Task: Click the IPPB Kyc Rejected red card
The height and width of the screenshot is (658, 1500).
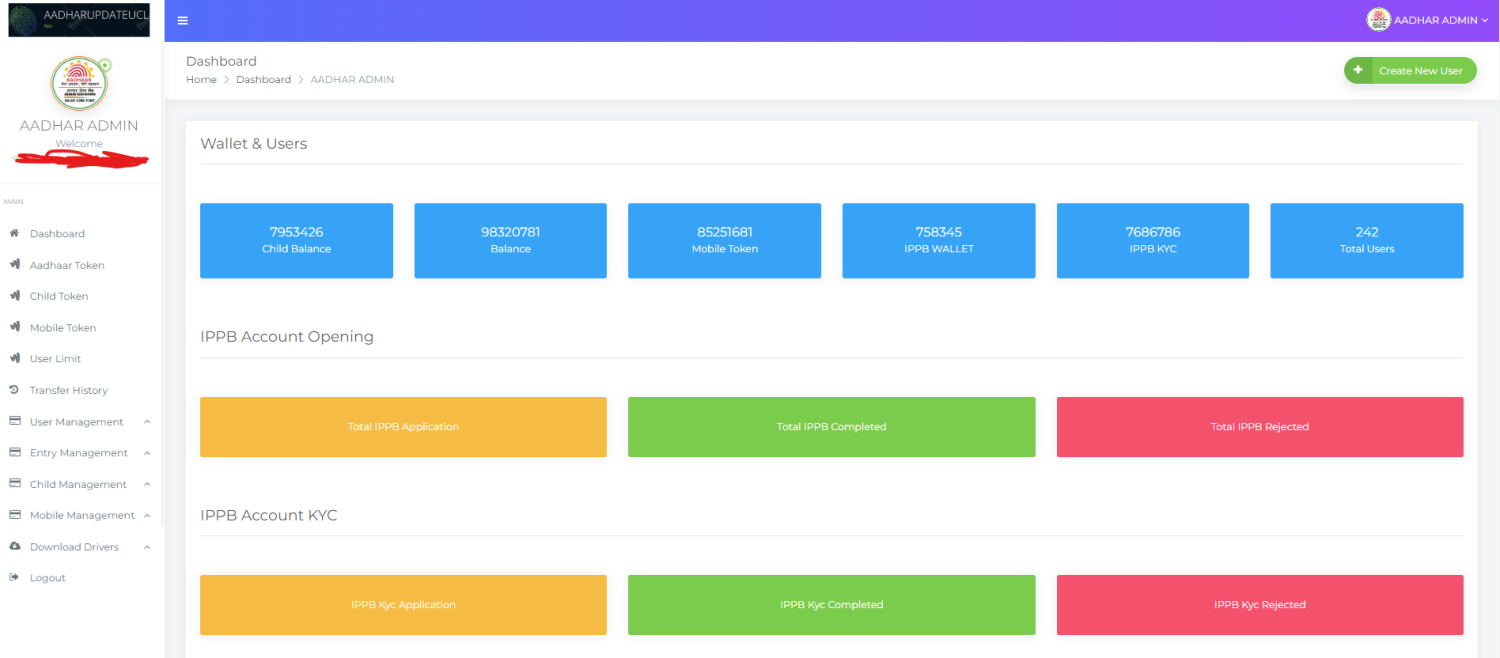Action: click(1259, 605)
